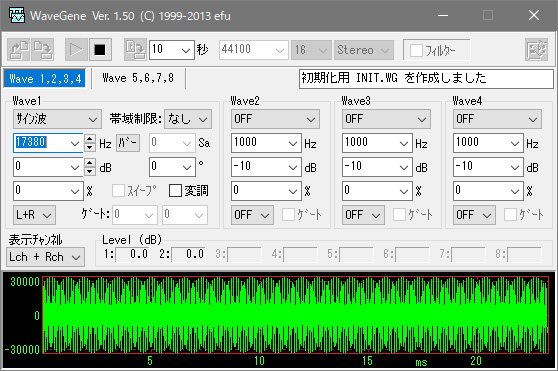Open Wave2 percent dropdown
Image resolution: width=558 pixels, height=371 pixels.
293,191
